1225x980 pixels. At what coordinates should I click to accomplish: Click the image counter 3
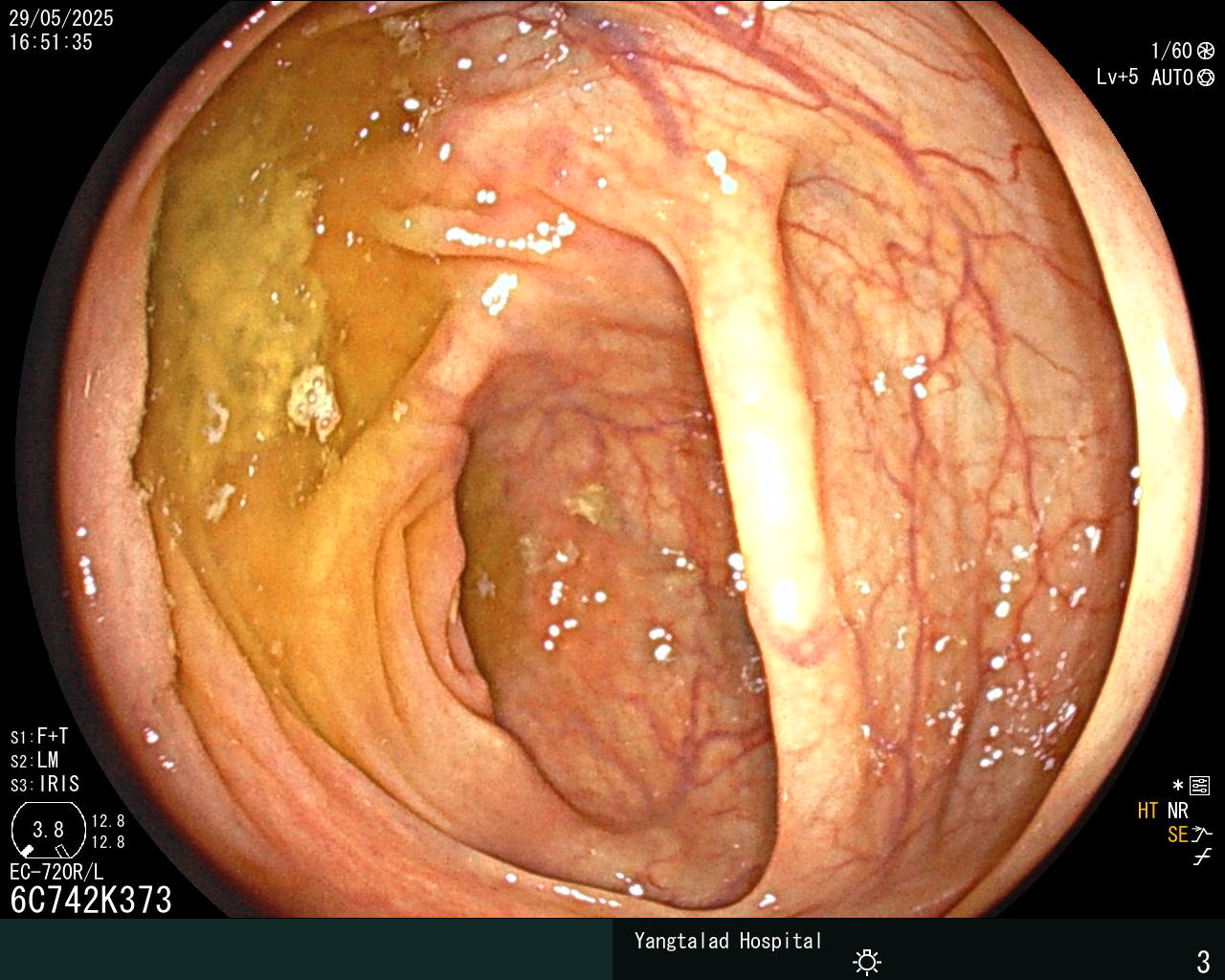[x=1203, y=961]
